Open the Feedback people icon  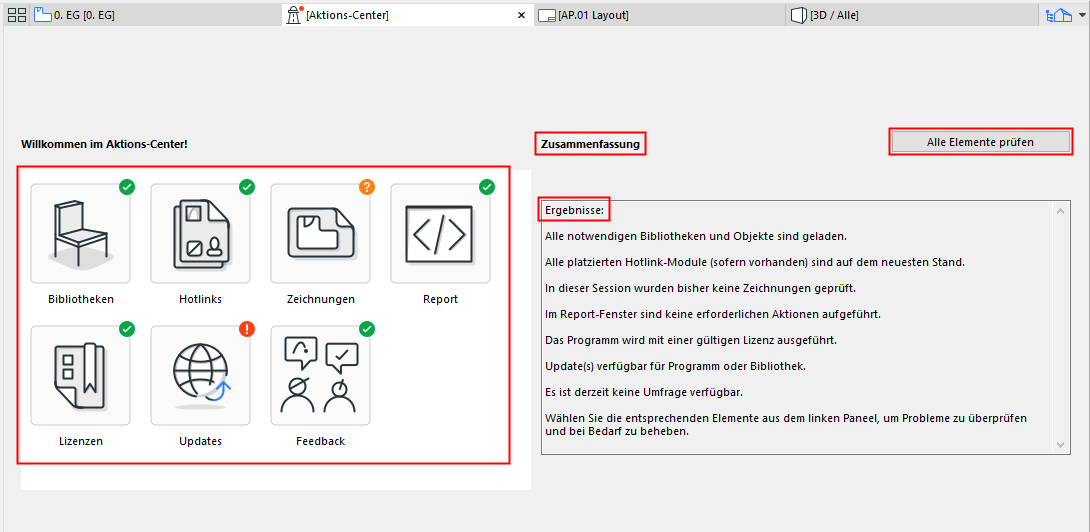point(320,376)
